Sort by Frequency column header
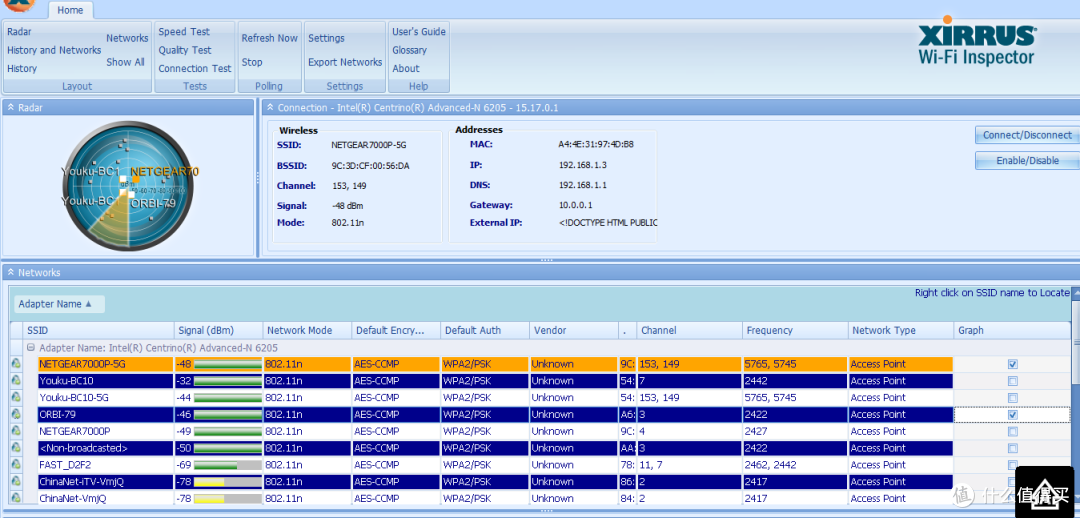Screen dimensions: 1080x518 796,331
